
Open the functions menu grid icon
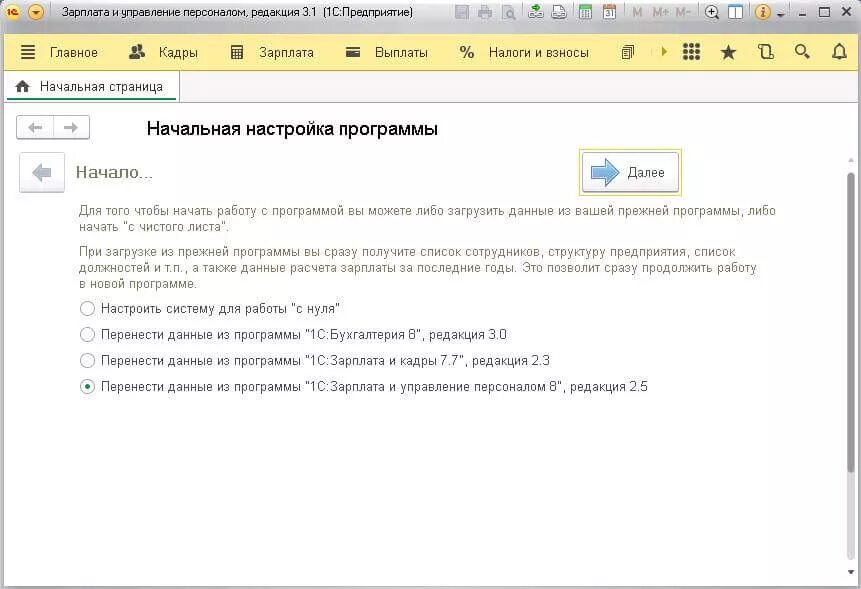(x=691, y=52)
